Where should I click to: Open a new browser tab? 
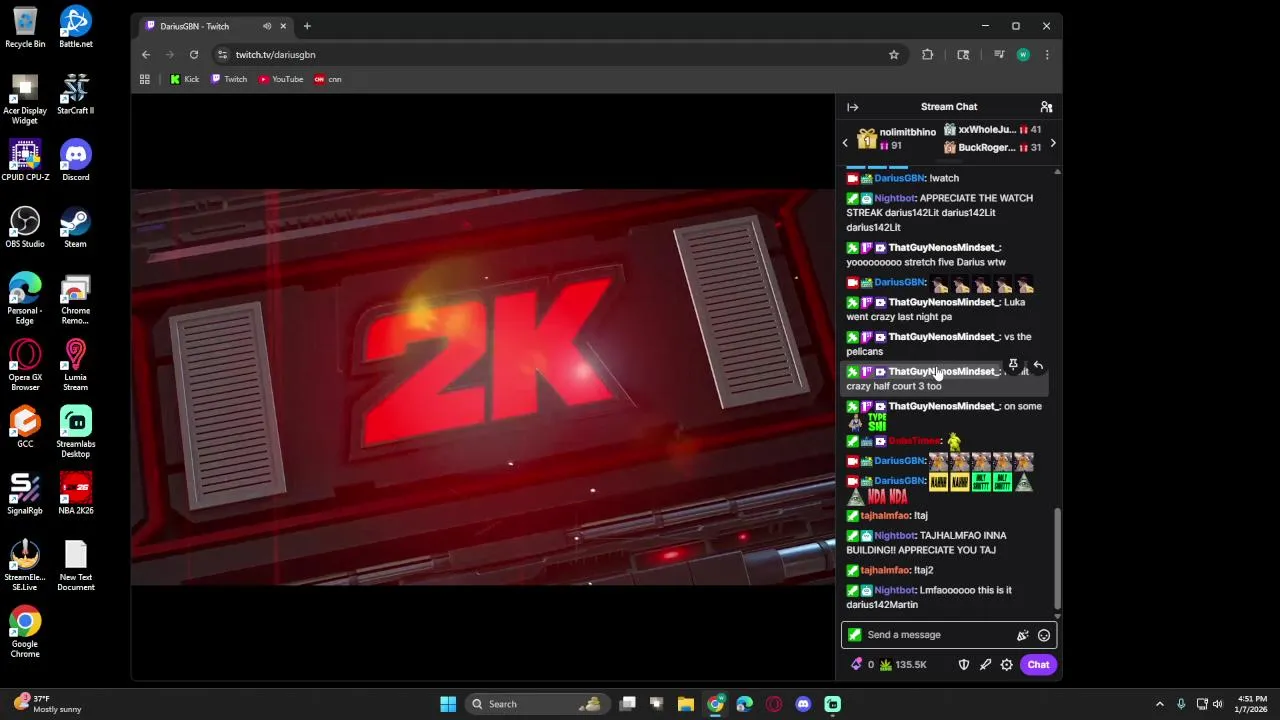tap(307, 26)
